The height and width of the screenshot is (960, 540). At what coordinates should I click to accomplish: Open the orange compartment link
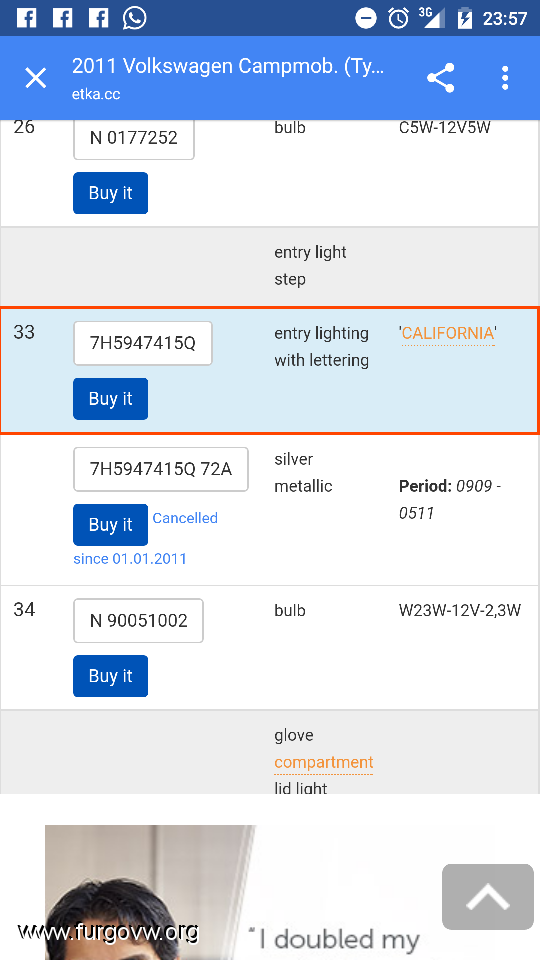click(x=324, y=762)
